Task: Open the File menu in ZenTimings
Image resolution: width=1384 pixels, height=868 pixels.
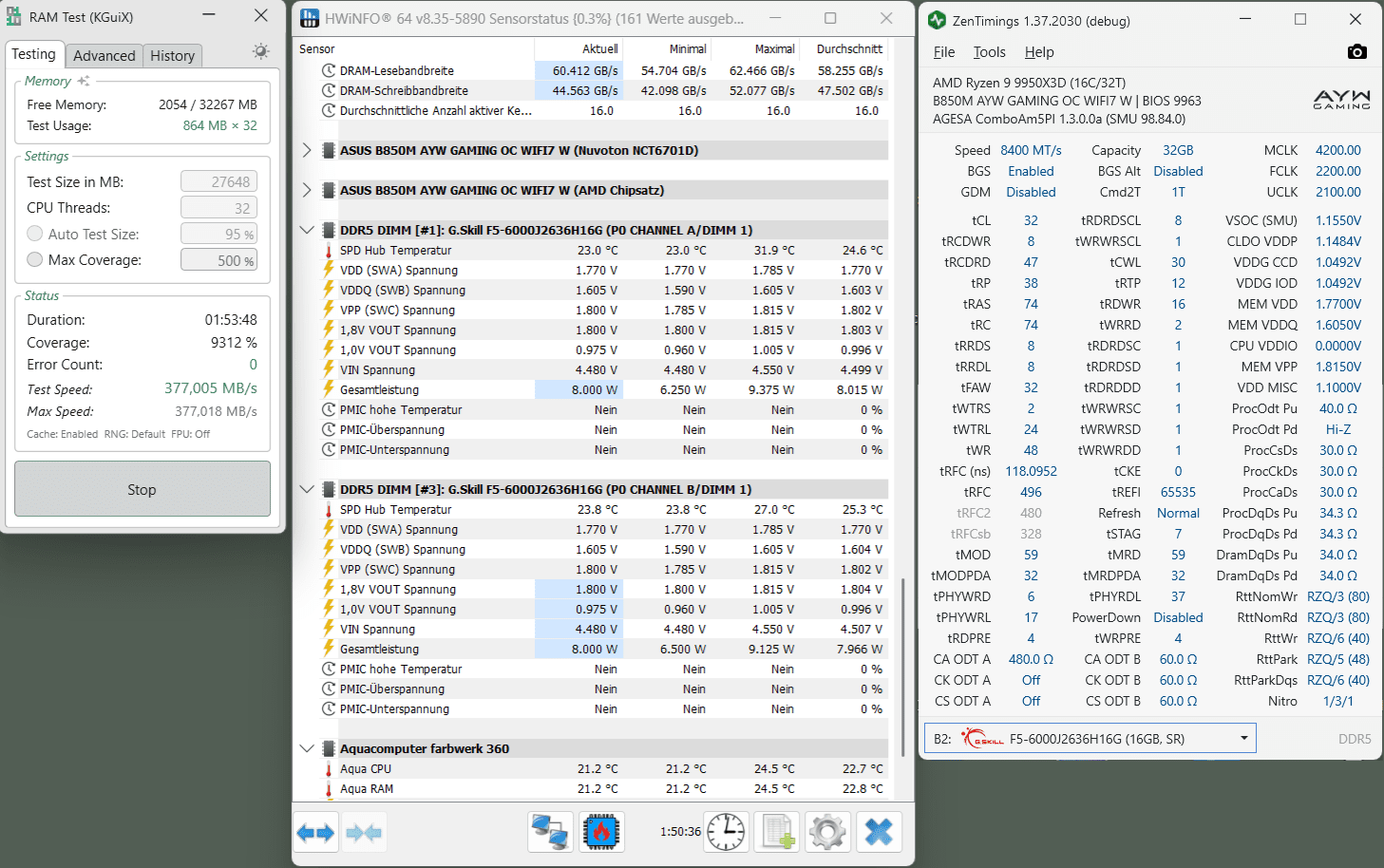Action: pos(944,52)
